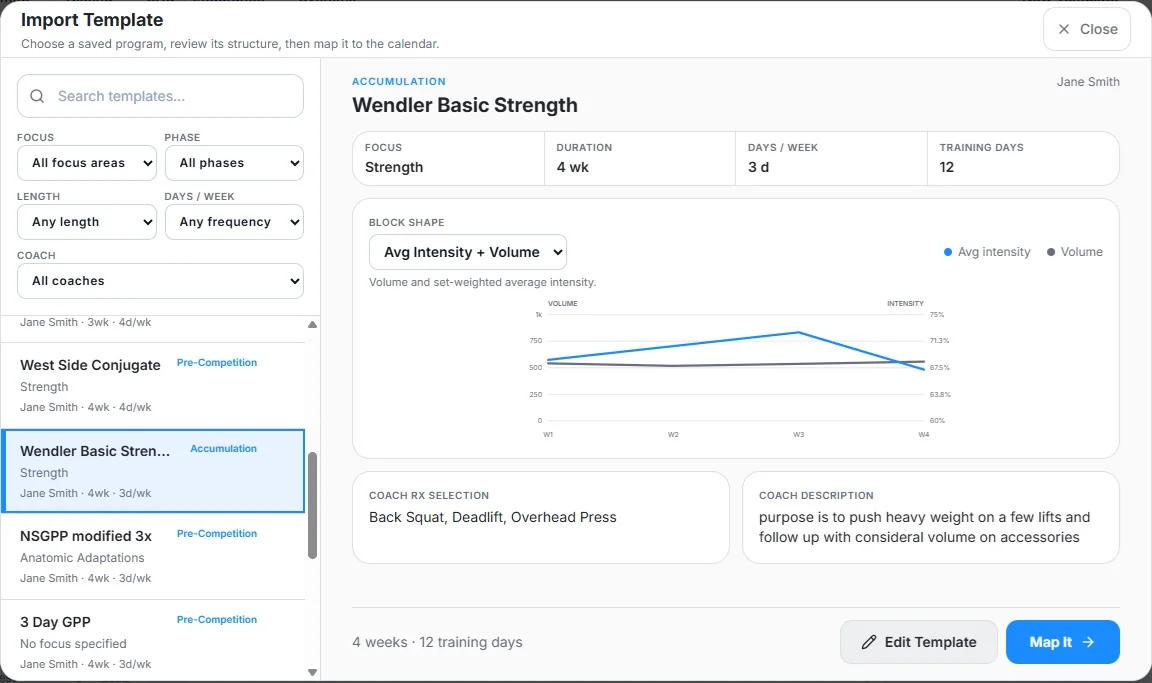Toggle the Volume legend dot
Viewport: 1152px width, 683px height.
1051,252
